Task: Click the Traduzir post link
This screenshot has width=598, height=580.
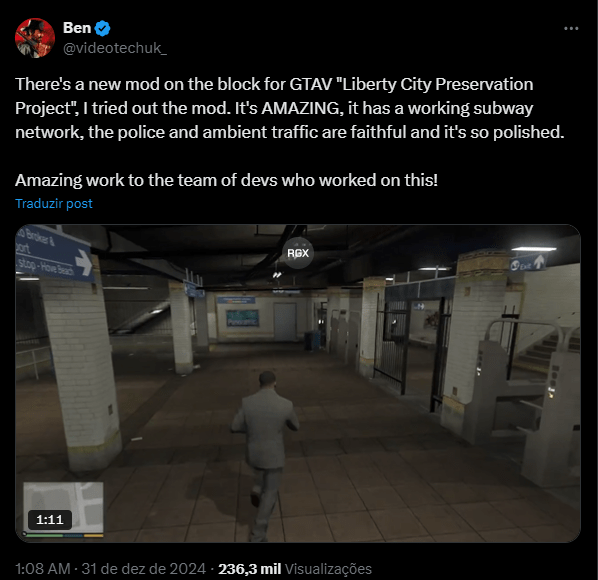Action: point(54,203)
